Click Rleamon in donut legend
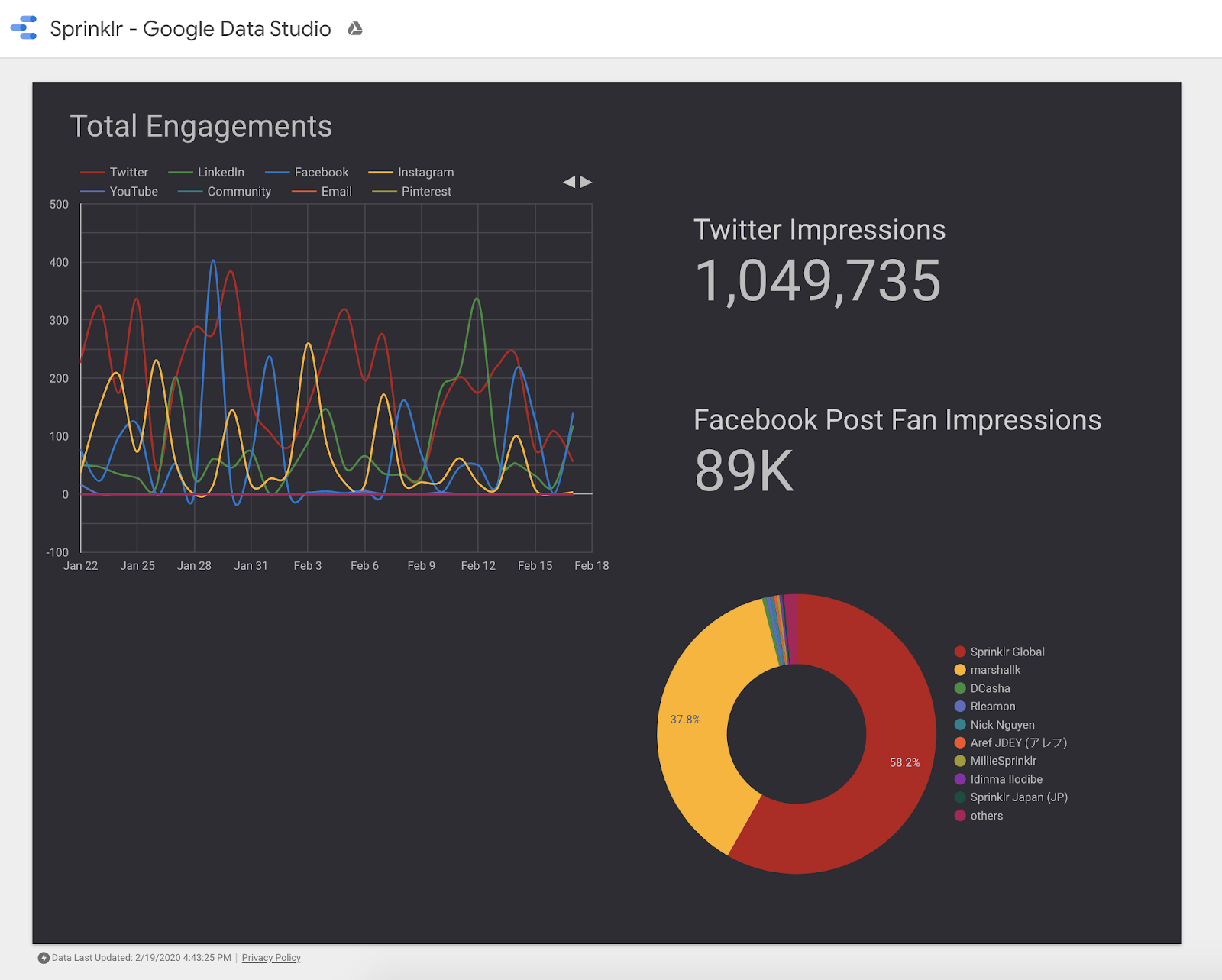 (x=984, y=707)
